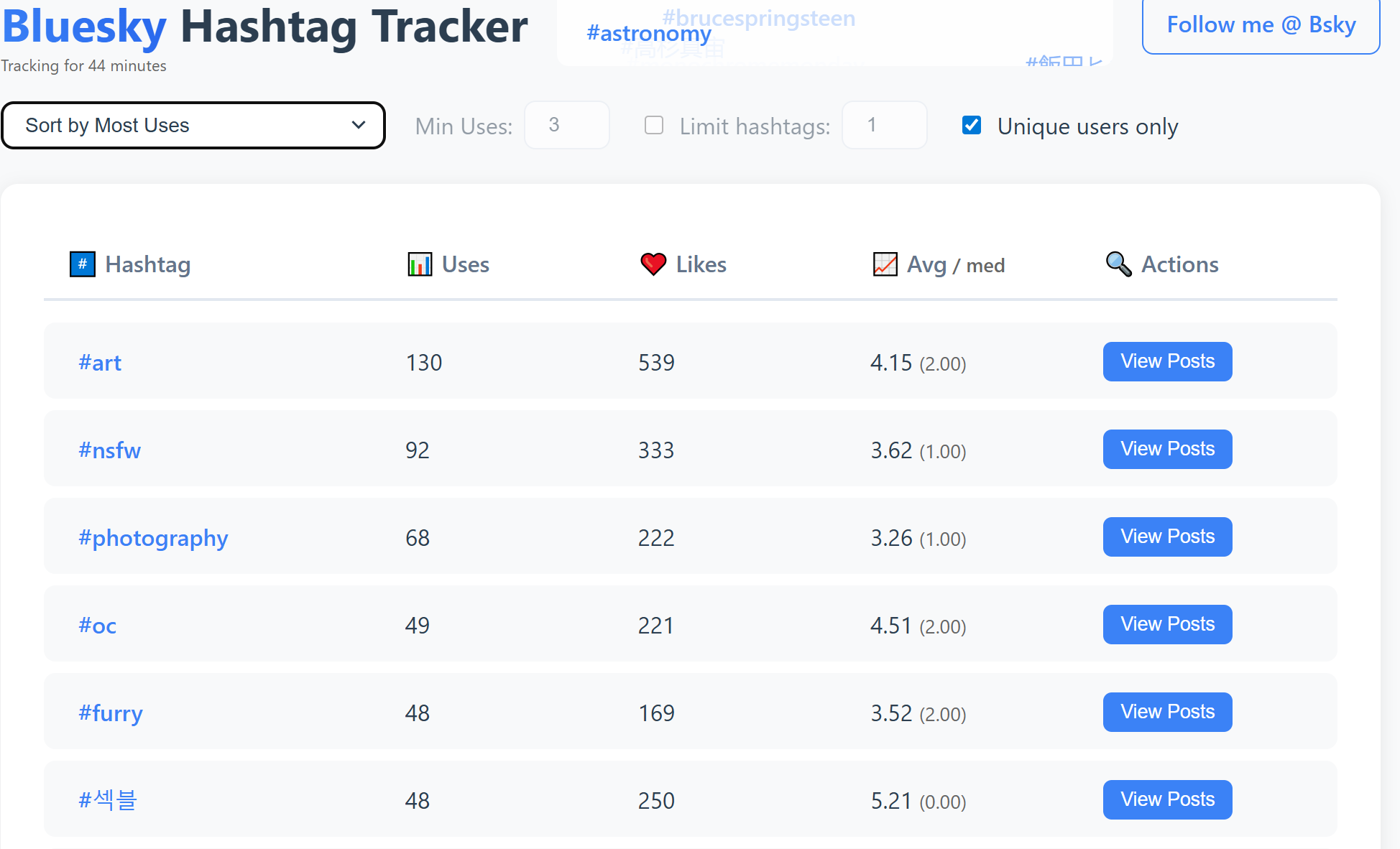Click the red heart icon beside Likes

[x=653, y=264]
